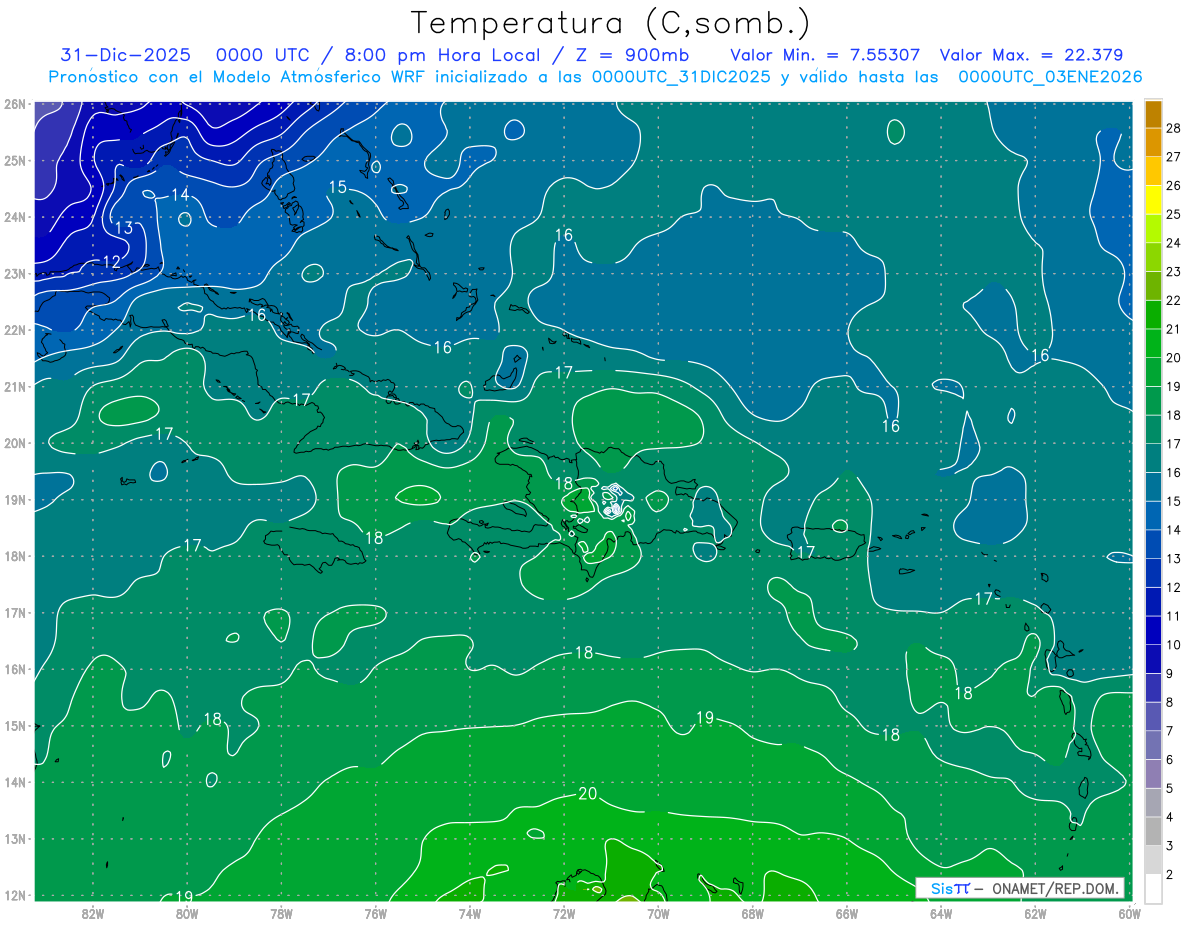1200x927 pixels.
Task: Click the '13N' latitude axis label
Action: (14, 839)
